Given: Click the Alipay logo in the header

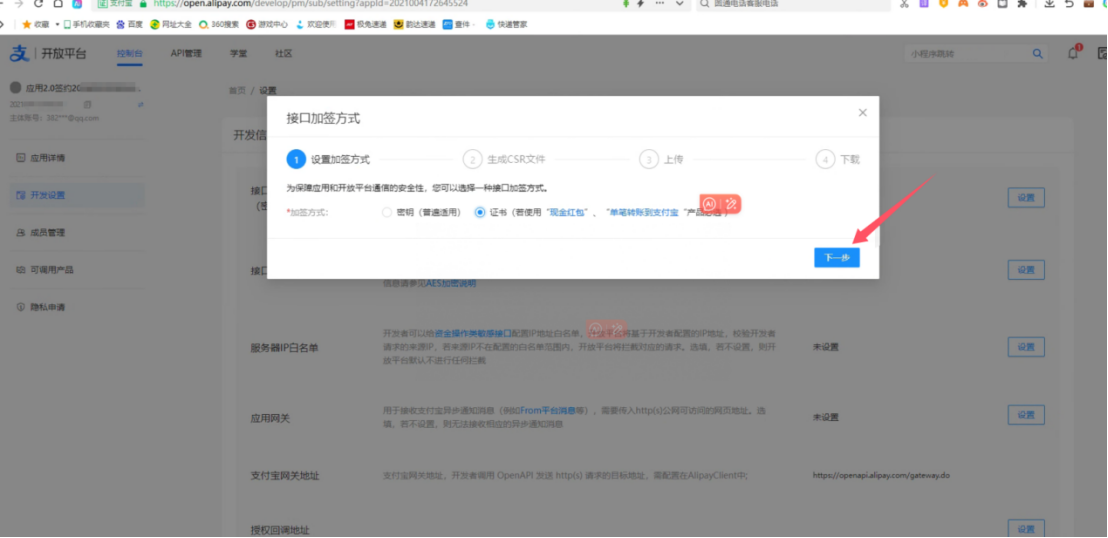Looking at the screenshot, I should pyautogui.click(x=19, y=54).
